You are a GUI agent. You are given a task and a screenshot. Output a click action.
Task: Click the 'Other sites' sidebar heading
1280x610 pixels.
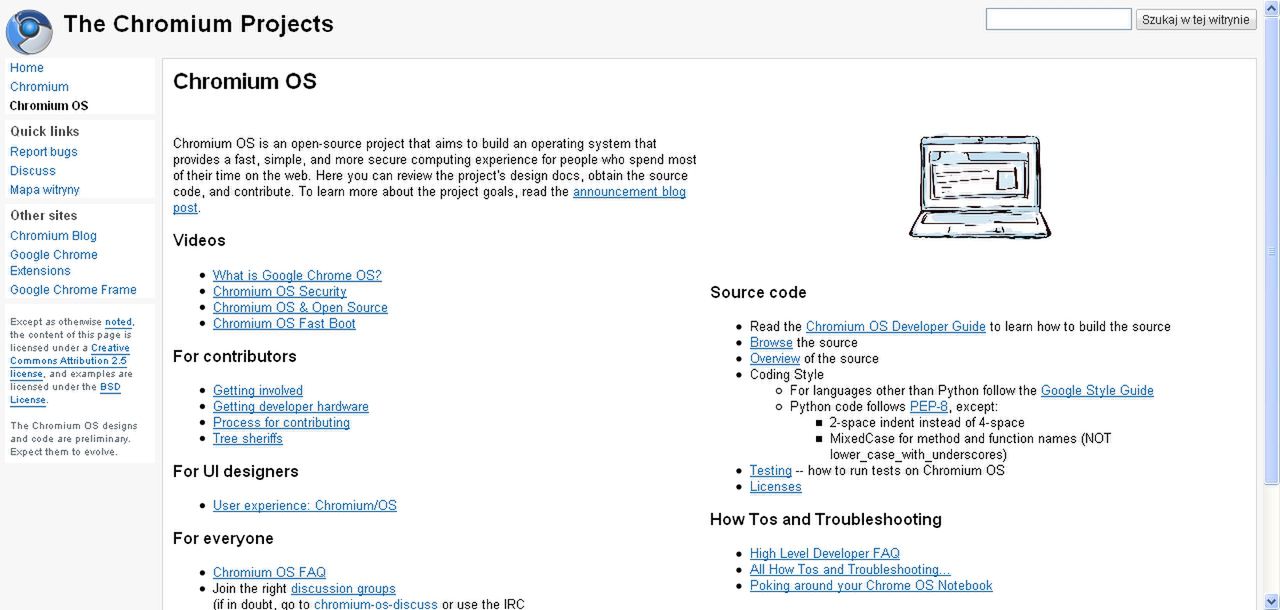(x=44, y=216)
